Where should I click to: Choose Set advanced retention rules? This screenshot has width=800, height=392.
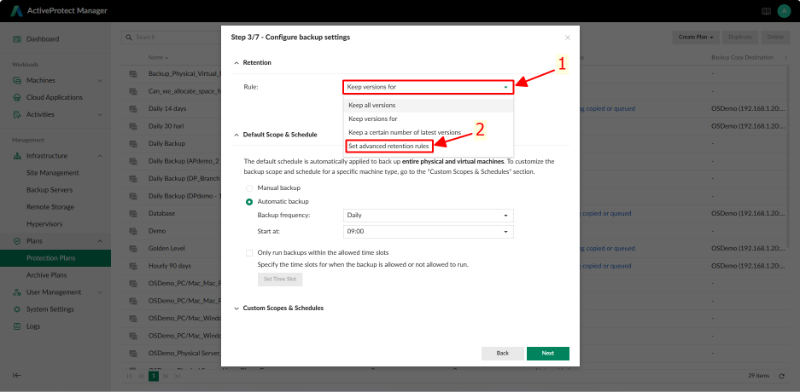[428, 146]
